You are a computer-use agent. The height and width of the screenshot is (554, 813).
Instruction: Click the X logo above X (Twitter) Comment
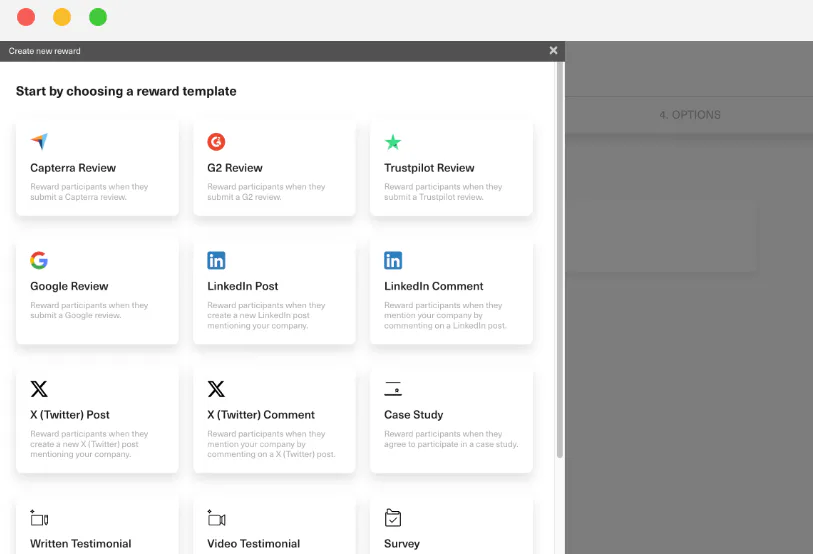click(216, 389)
